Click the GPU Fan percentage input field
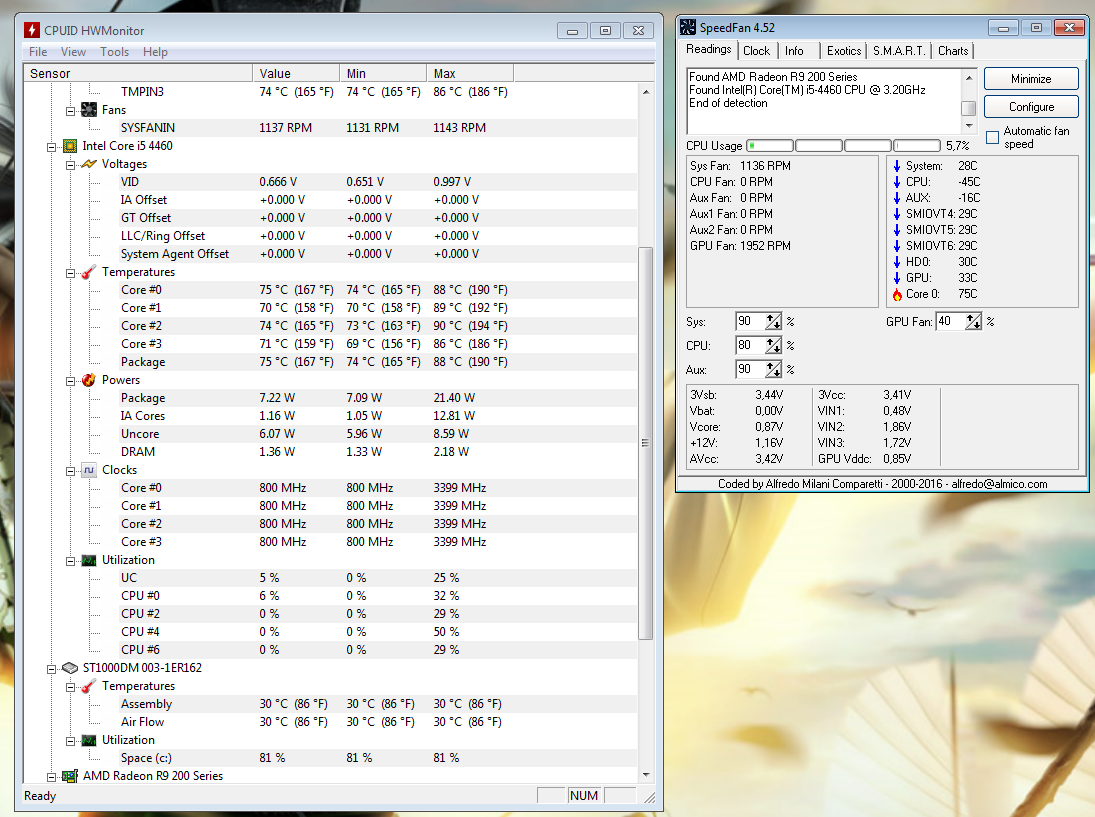 pyautogui.click(x=951, y=321)
